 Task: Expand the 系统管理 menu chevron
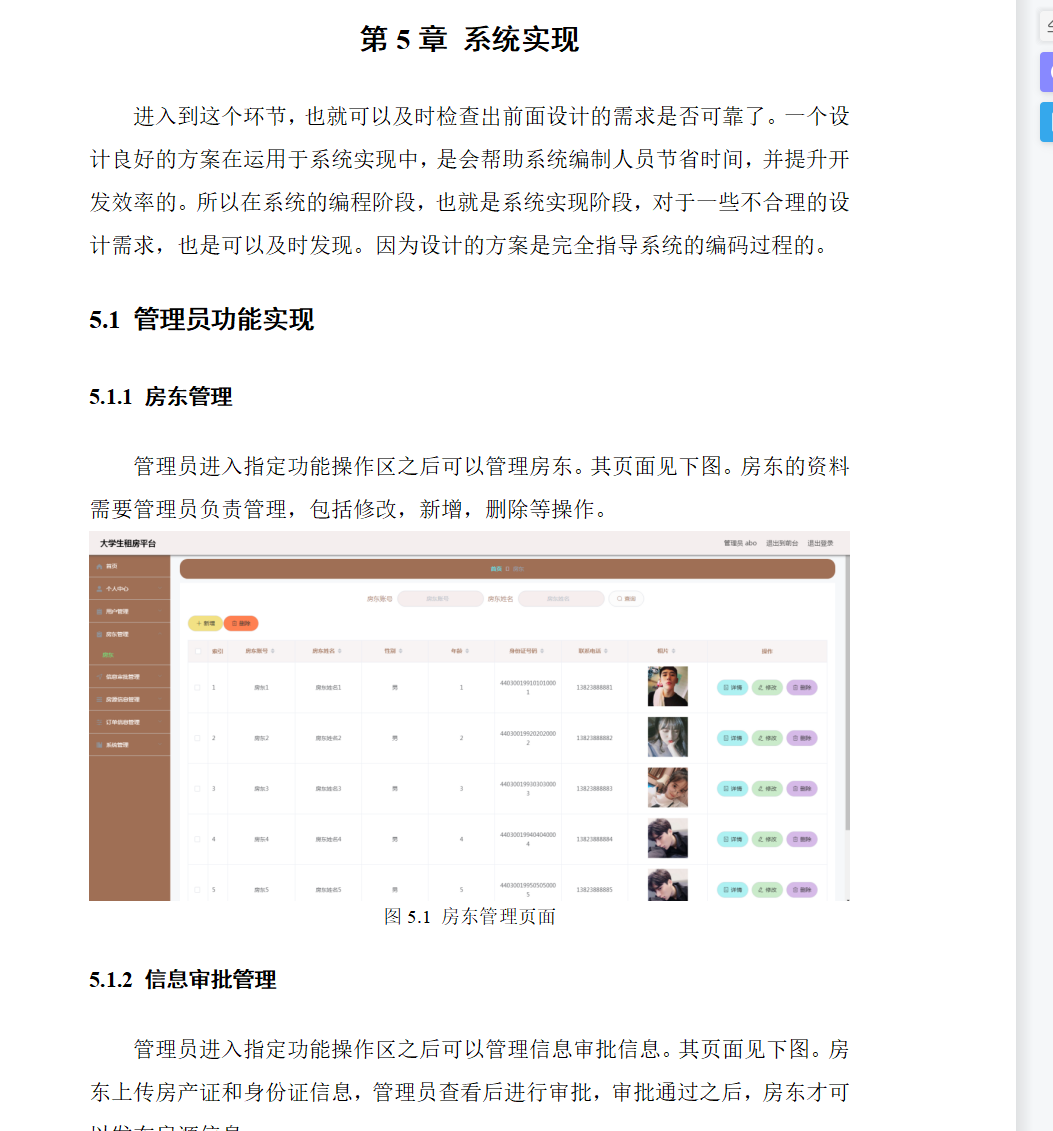(x=161, y=743)
